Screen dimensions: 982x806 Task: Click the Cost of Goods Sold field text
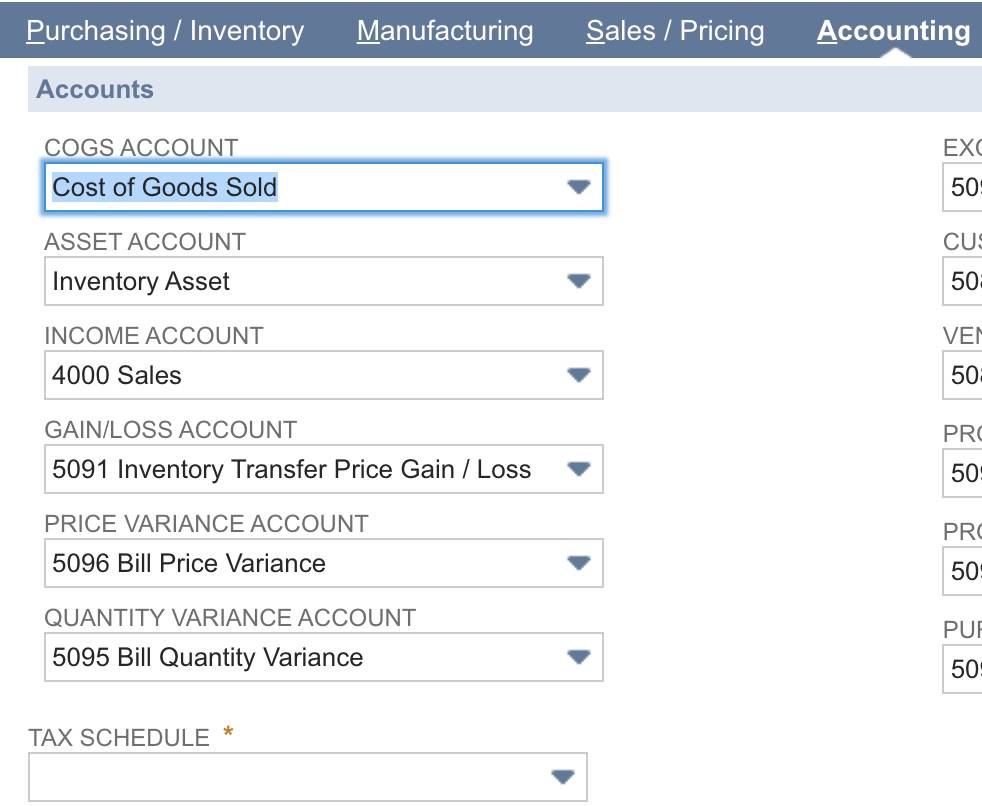(165, 187)
